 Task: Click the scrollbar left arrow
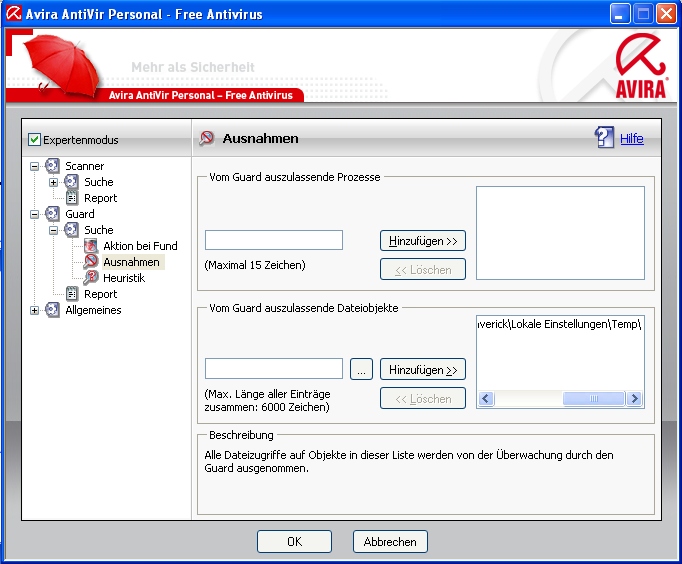tap(487, 398)
